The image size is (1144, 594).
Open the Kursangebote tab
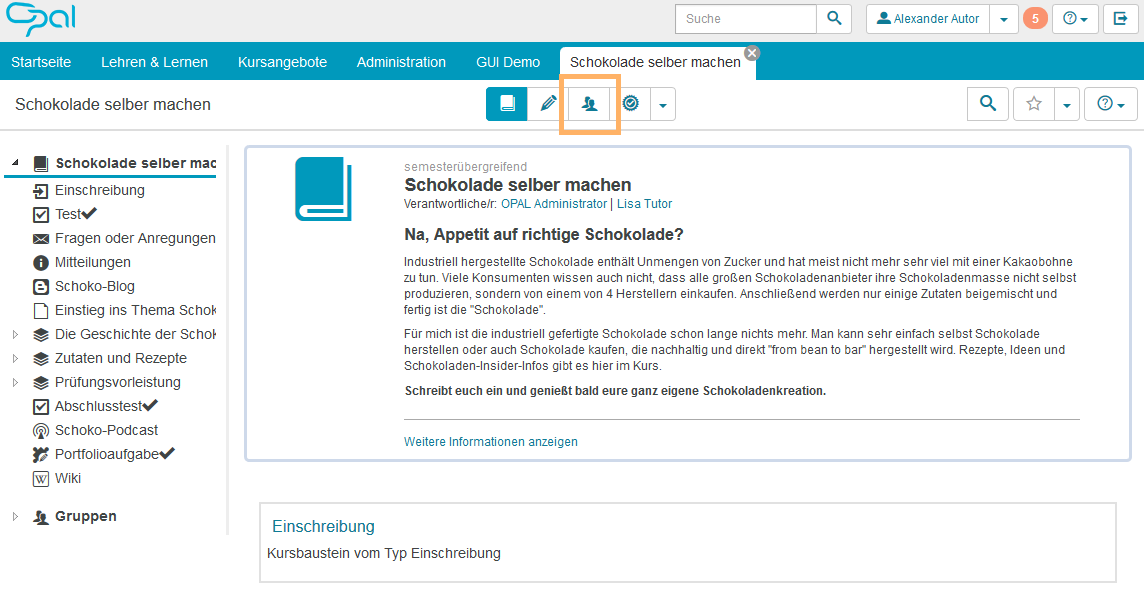coord(282,62)
